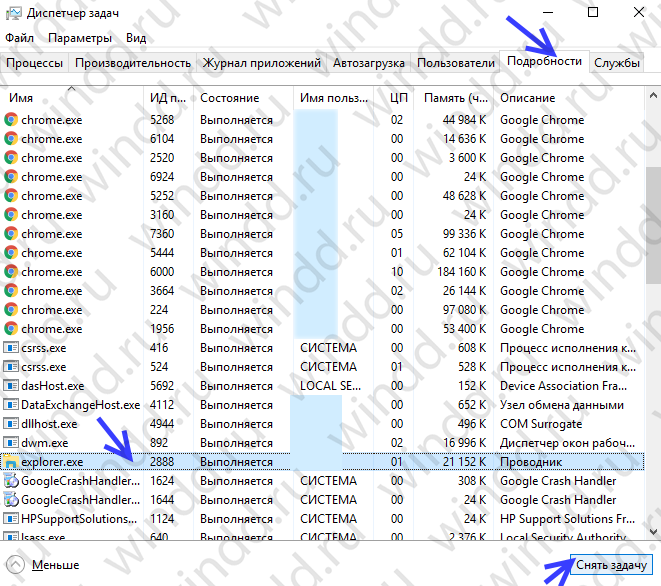Viewport: 661px width, 586px height.
Task: Select the Подробности tab
Action: click(x=544, y=62)
